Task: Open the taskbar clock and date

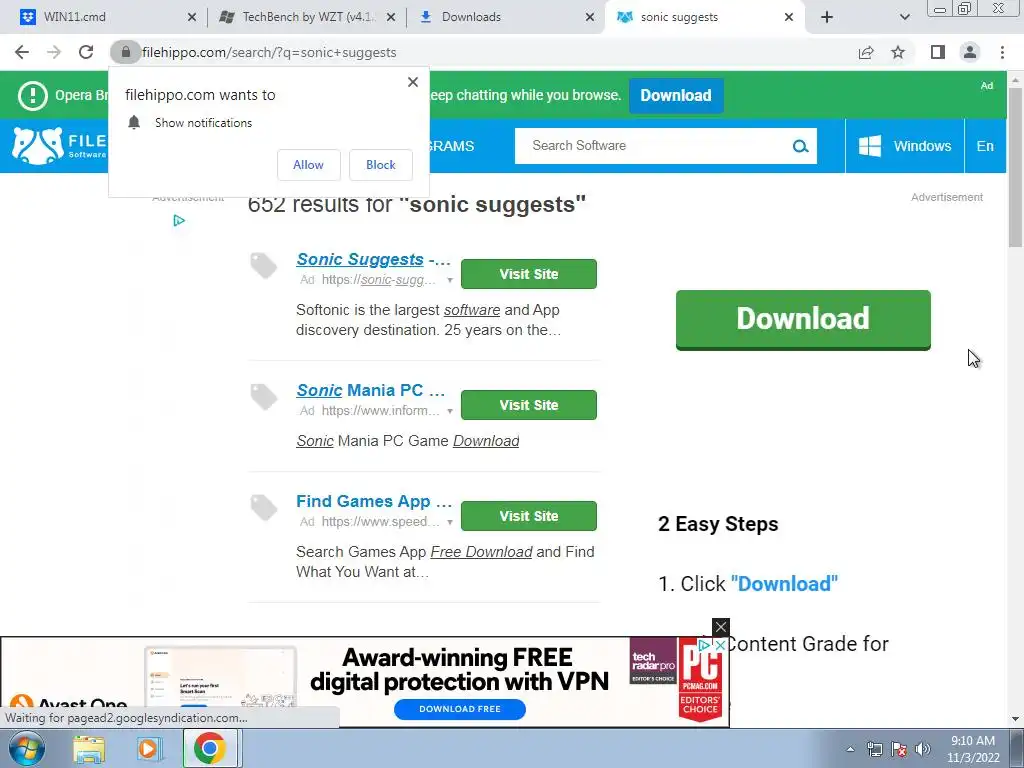Action: (973, 749)
